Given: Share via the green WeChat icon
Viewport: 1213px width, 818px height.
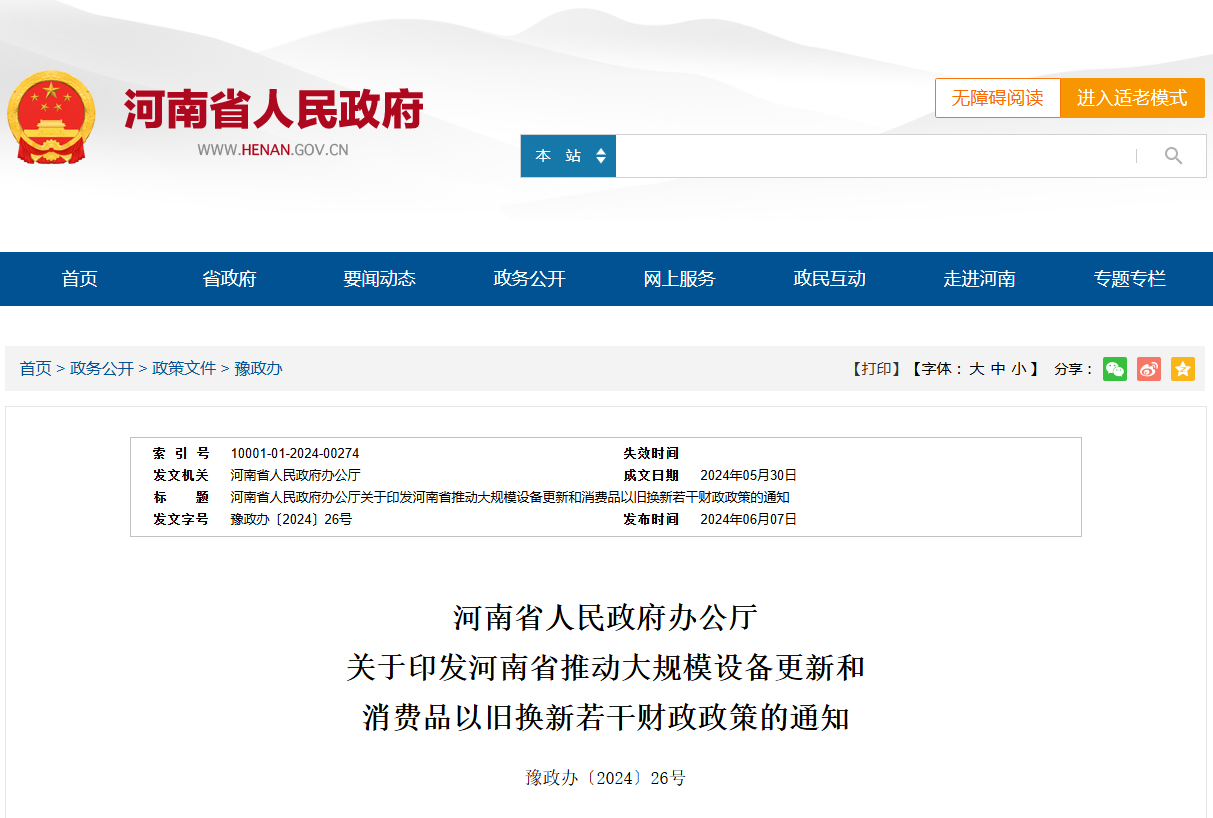Looking at the screenshot, I should click(1115, 369).
